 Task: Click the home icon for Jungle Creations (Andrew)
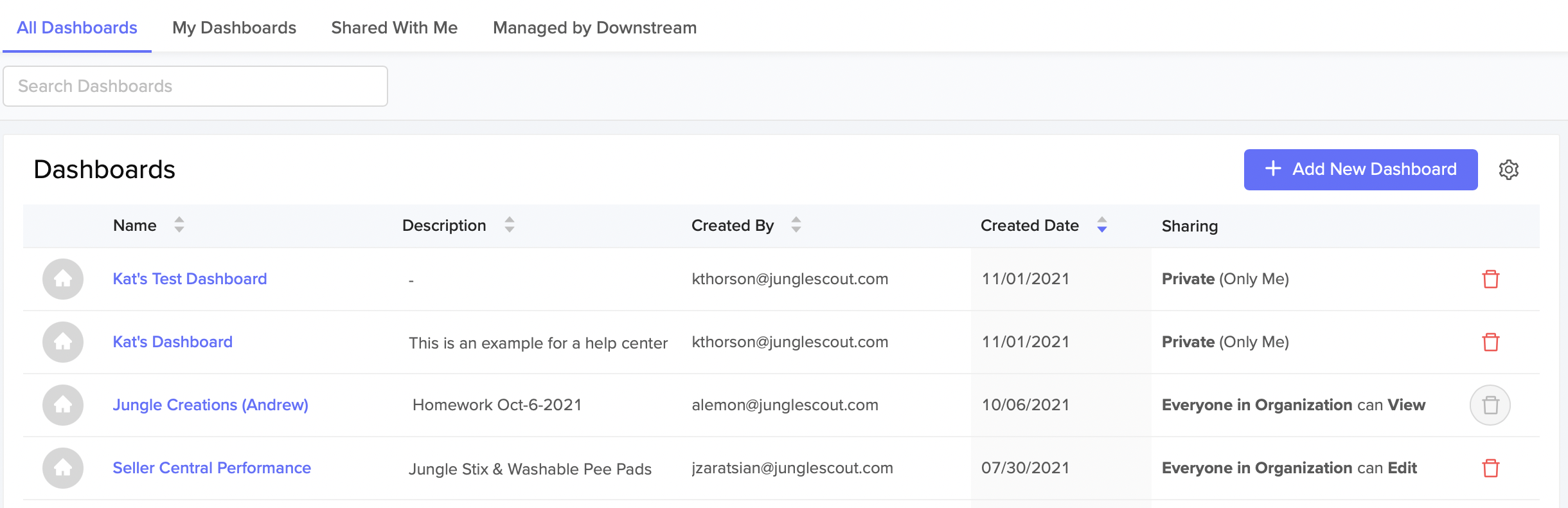(x=63, y=405)
